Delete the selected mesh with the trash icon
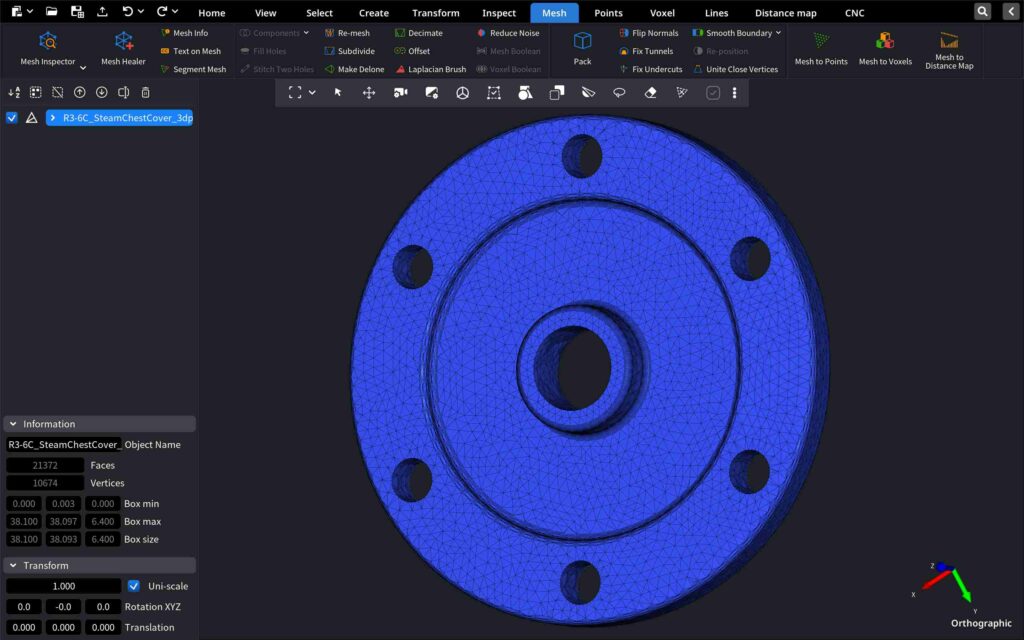The width and height of the screenshot is (1024, 640). [x=145, y=91]
